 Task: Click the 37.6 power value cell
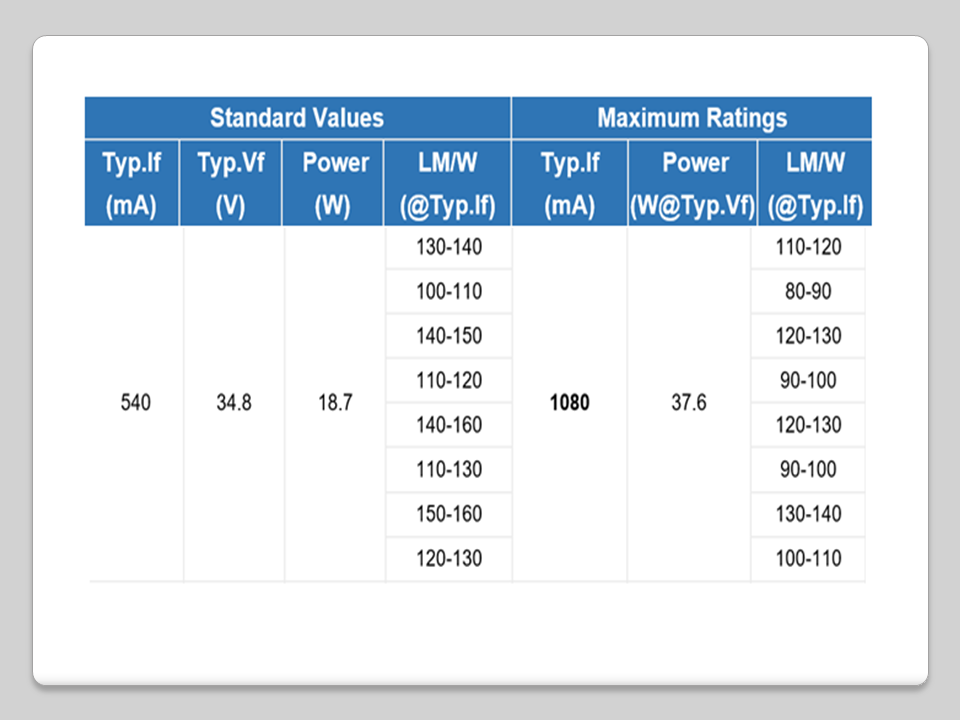(688, 403)
